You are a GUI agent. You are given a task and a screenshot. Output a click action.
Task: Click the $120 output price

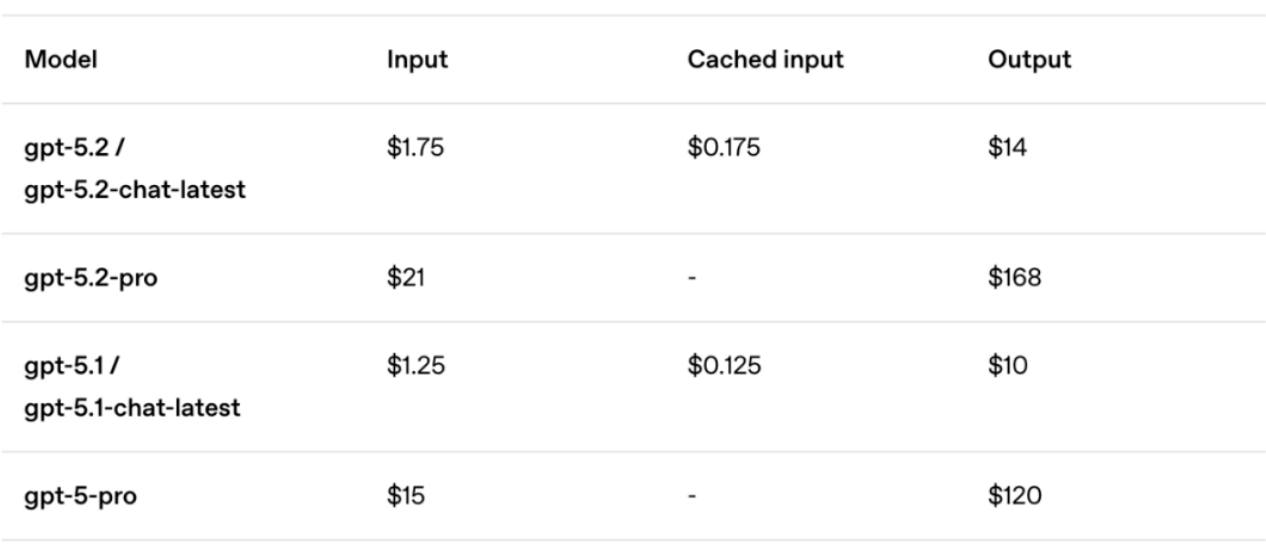1014,495
